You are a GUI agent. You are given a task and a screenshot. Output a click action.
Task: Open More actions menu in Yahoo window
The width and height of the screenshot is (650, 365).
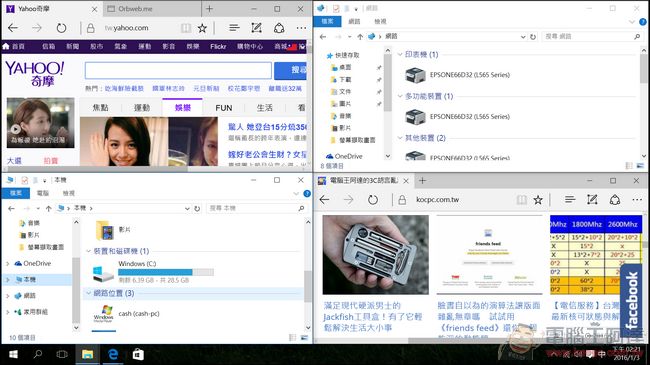pos(301,28)
